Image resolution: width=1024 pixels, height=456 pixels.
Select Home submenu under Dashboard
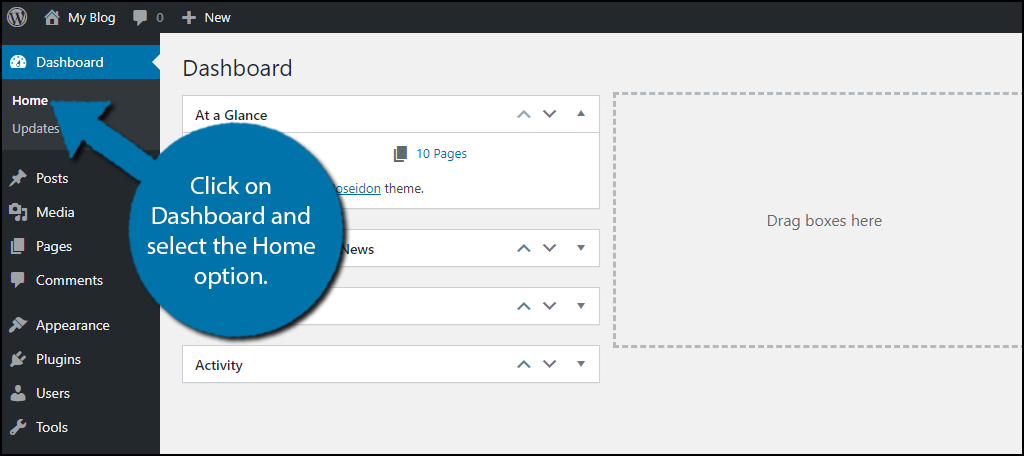(30, 100)
